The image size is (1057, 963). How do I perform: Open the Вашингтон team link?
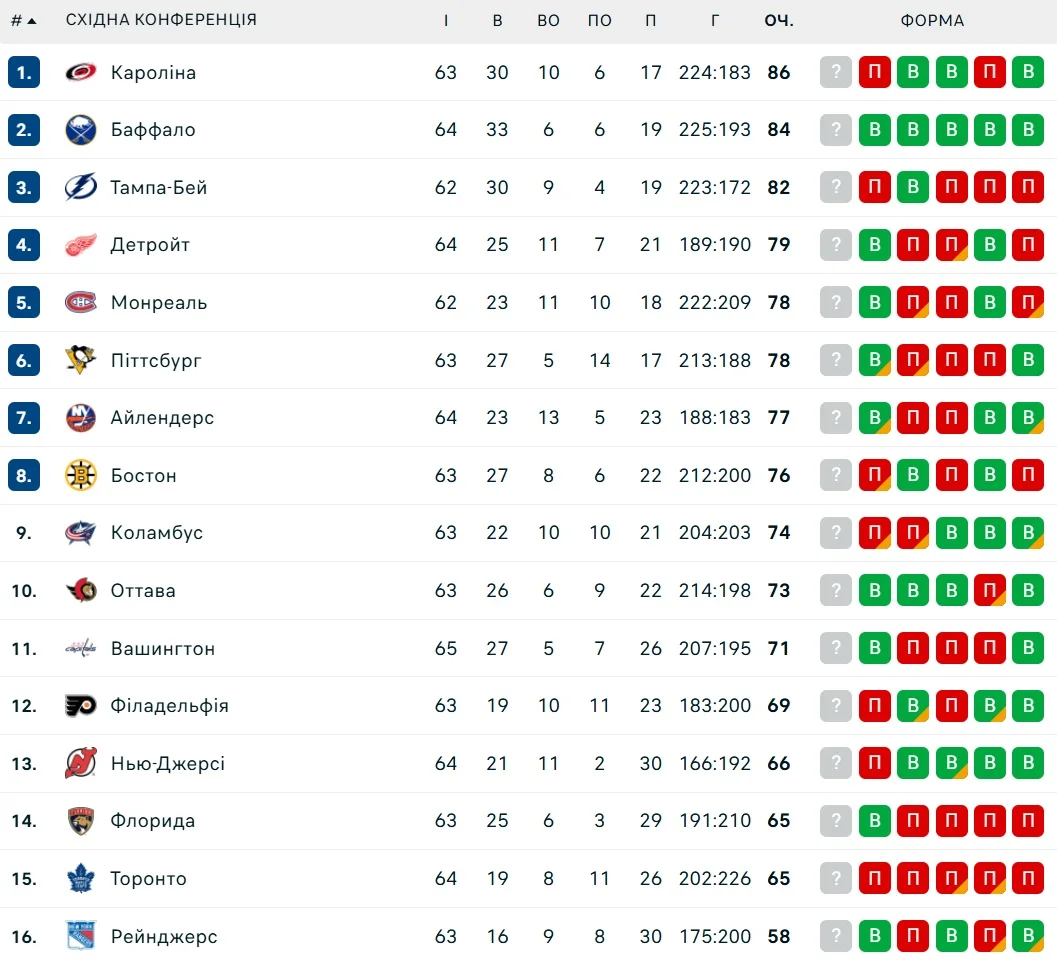click(163, 649)
